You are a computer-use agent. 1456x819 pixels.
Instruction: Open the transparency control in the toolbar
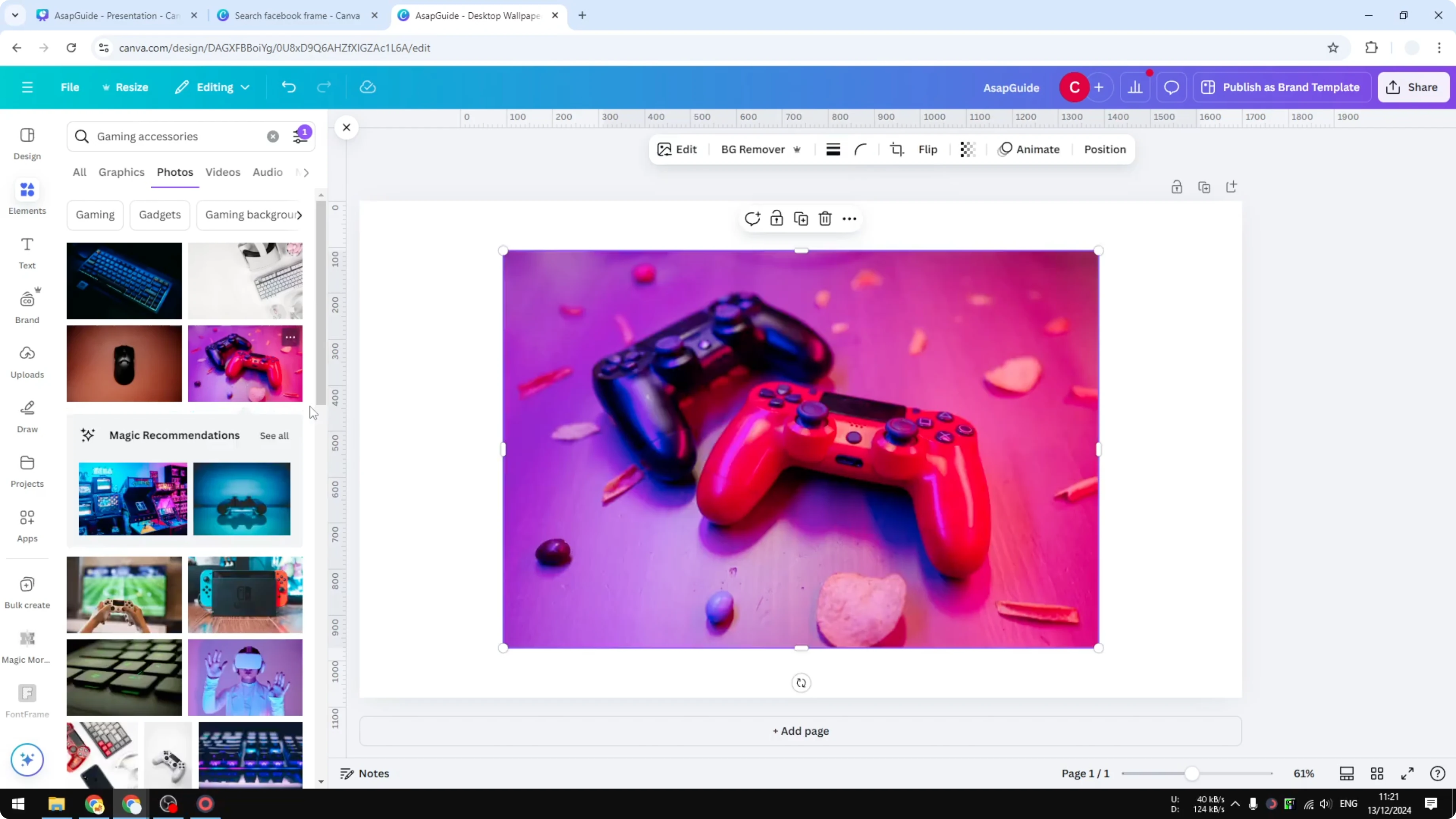pyautogui.click(x=967, y=149)
